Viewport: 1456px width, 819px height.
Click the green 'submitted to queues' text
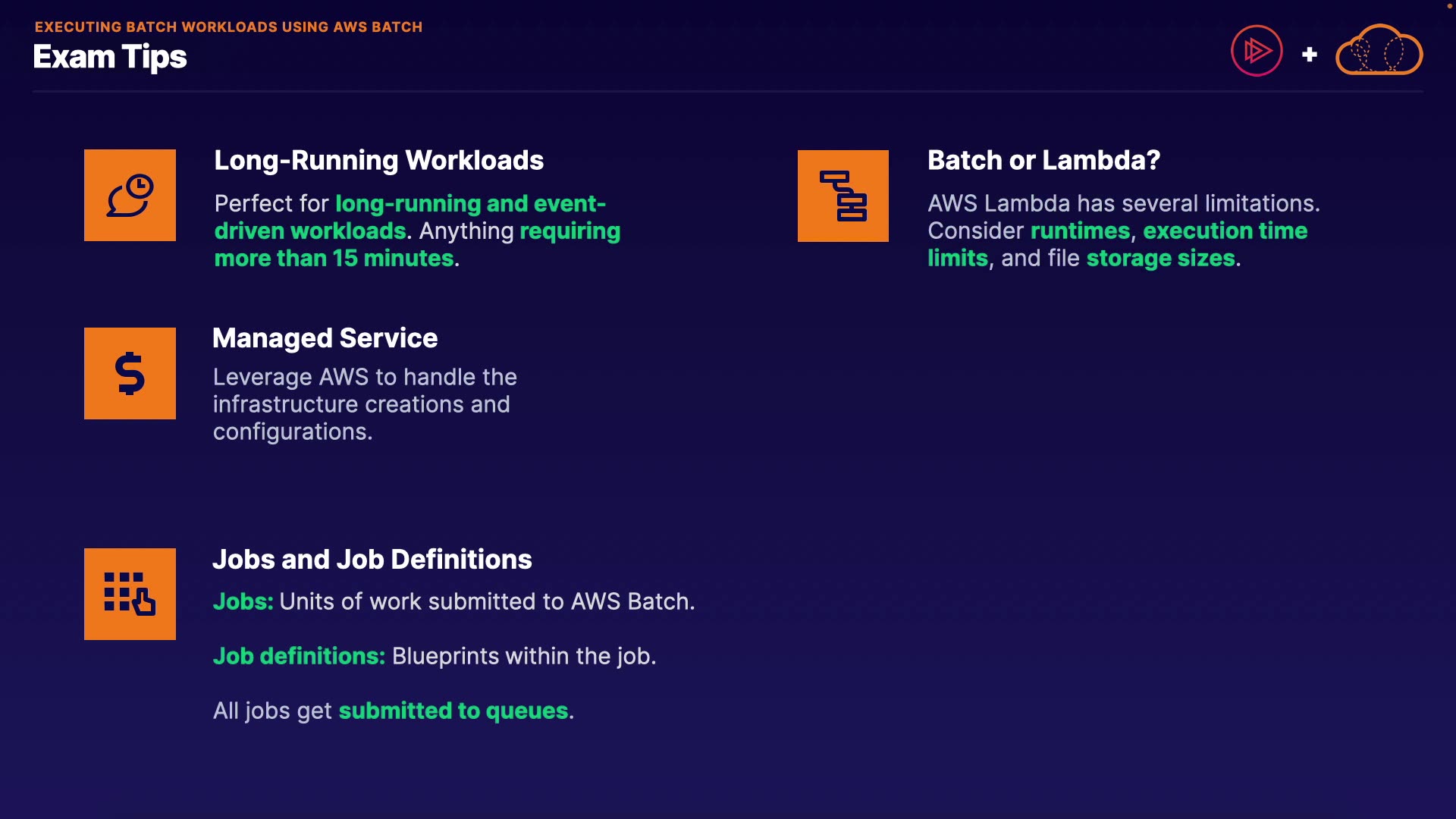tap(453, 711)
